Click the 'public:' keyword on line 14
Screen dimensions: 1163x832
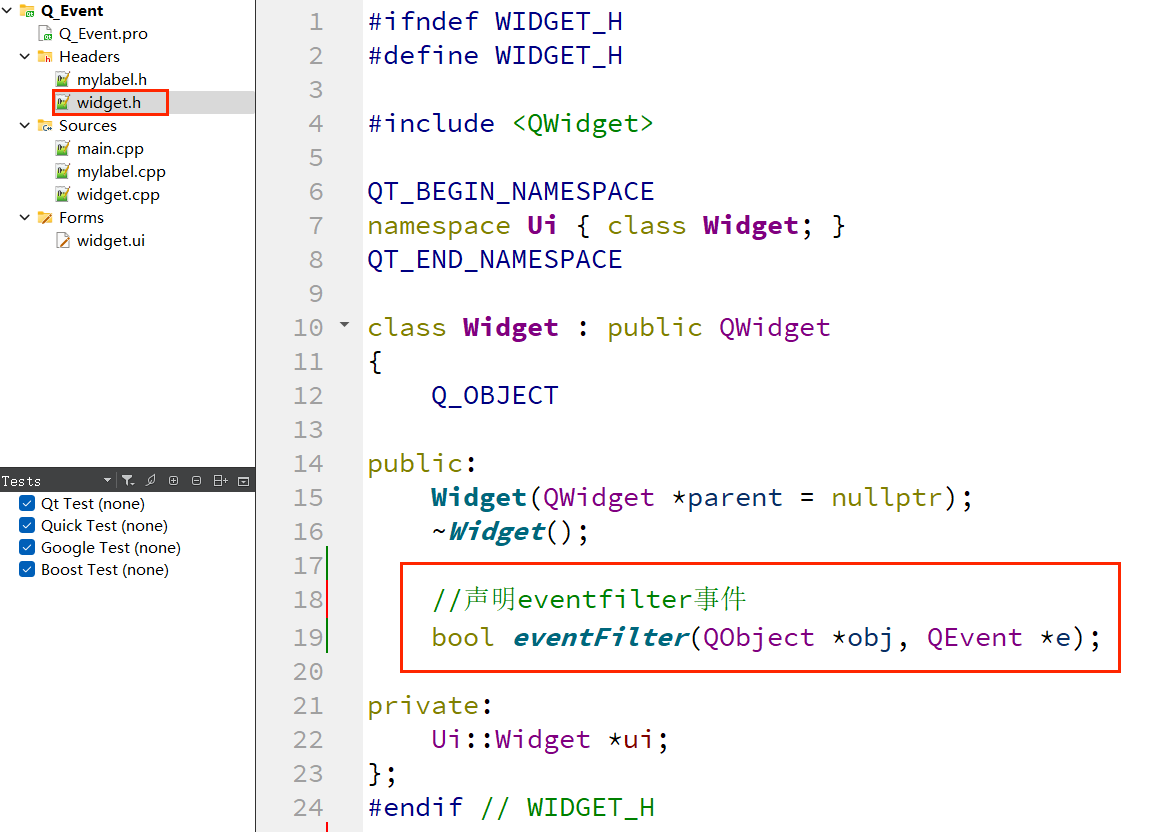coord(422,463)
